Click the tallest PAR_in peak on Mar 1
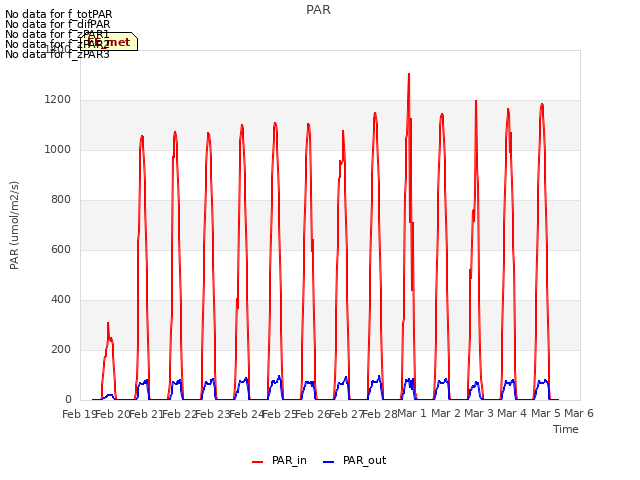 pos(409,75)
